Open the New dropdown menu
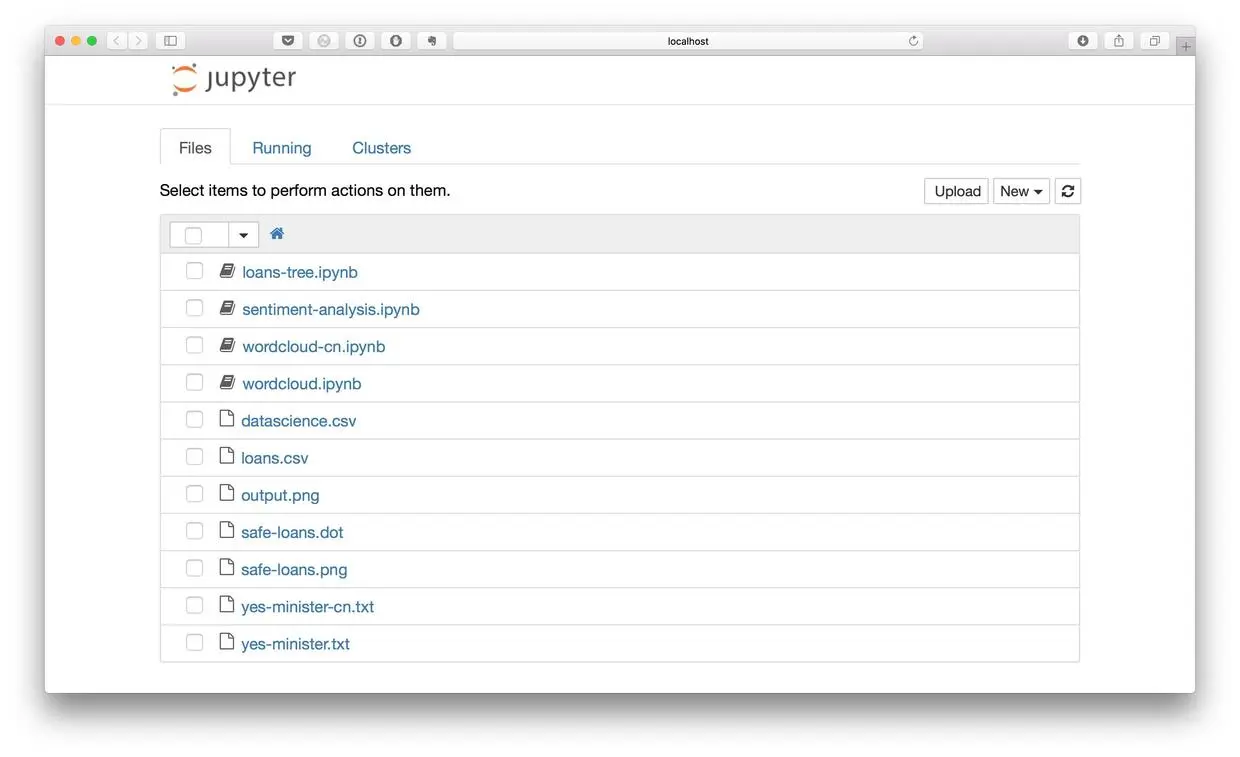1240x757 pixels. coord(1021,191)
